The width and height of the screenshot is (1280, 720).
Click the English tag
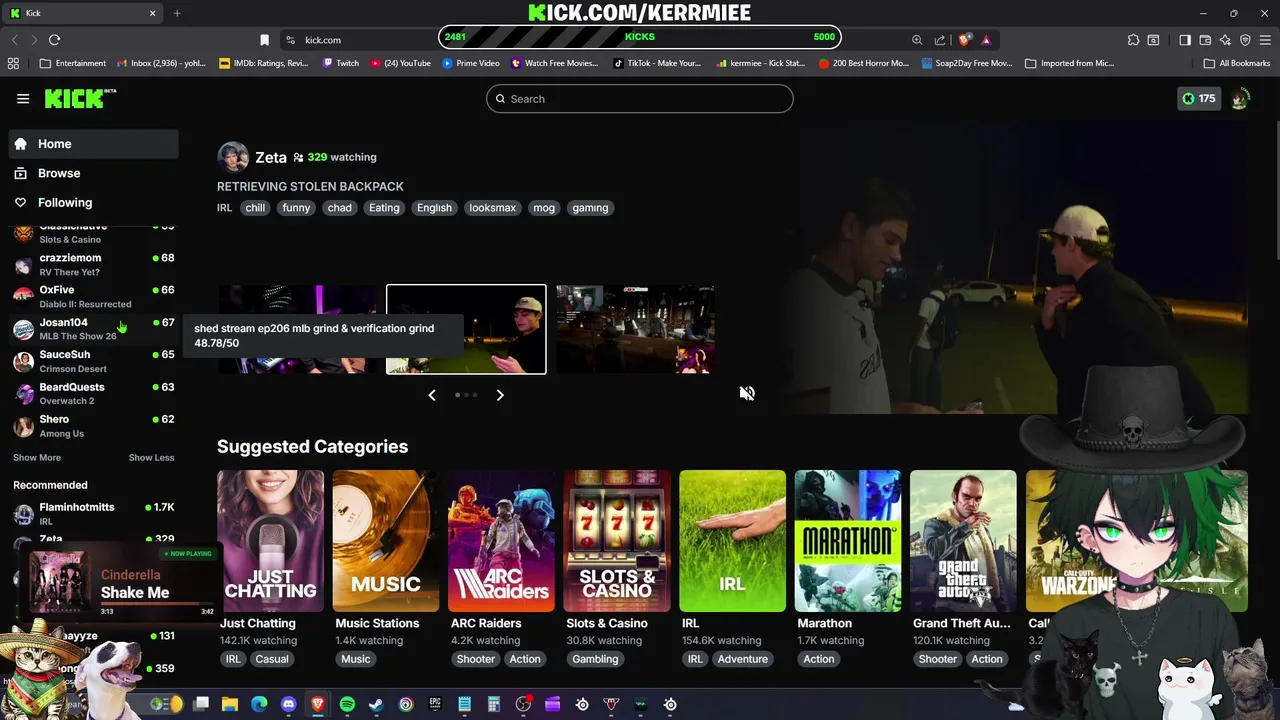tap(434, 208)
